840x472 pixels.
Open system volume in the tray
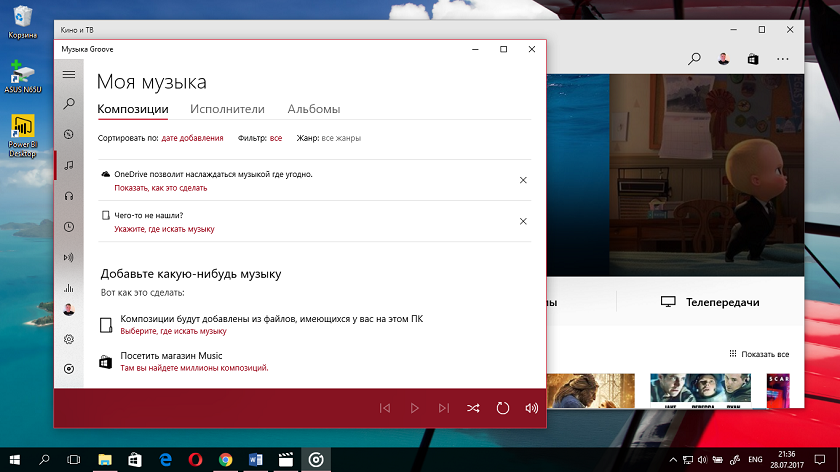click(702, 460)
